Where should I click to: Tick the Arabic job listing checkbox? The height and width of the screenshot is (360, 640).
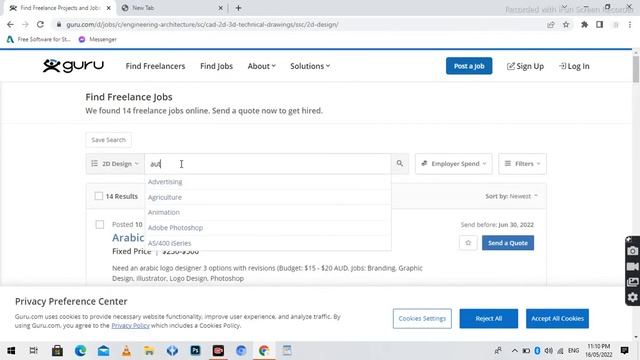(100, 224)
